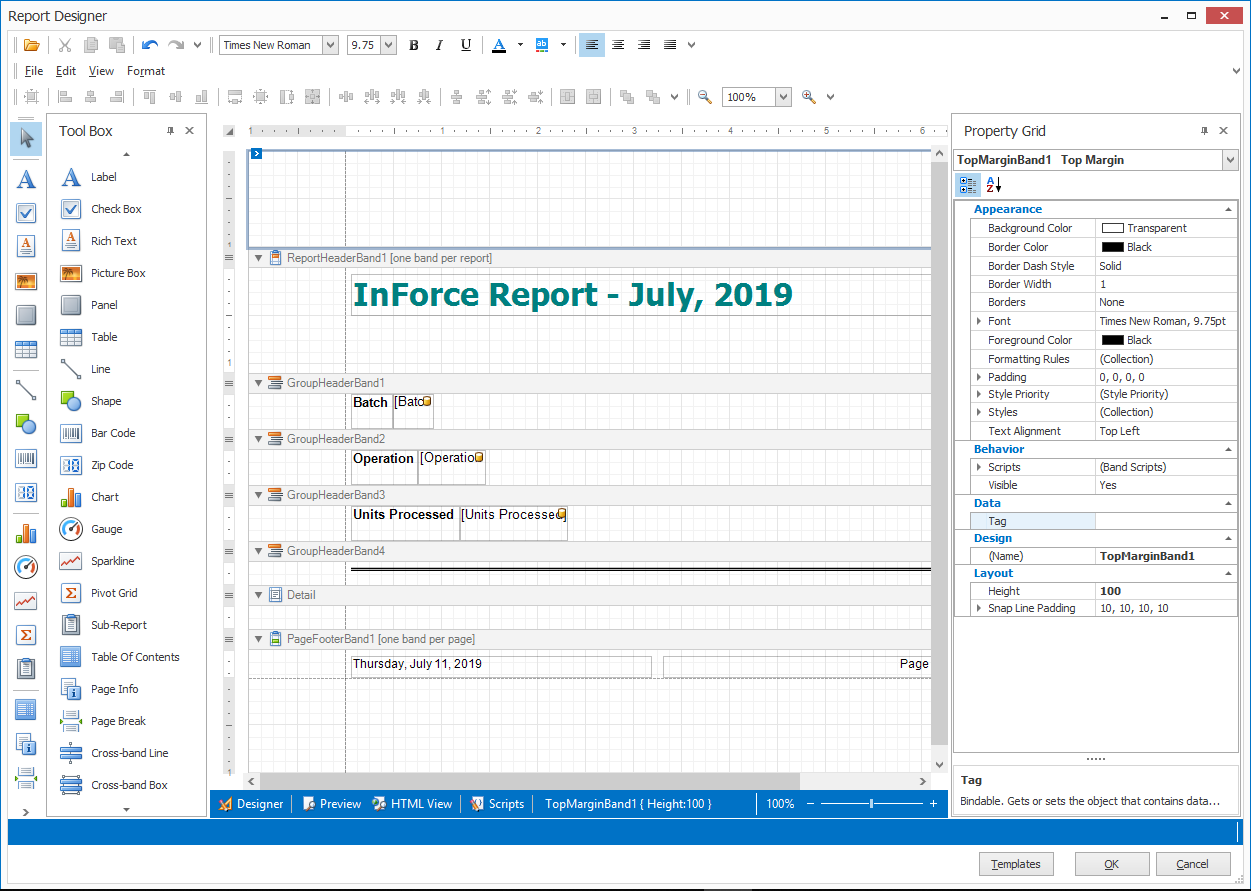Enable centered text alignment
The height and width of the screenshot is (891, 1251).
(x=617, y=45)
